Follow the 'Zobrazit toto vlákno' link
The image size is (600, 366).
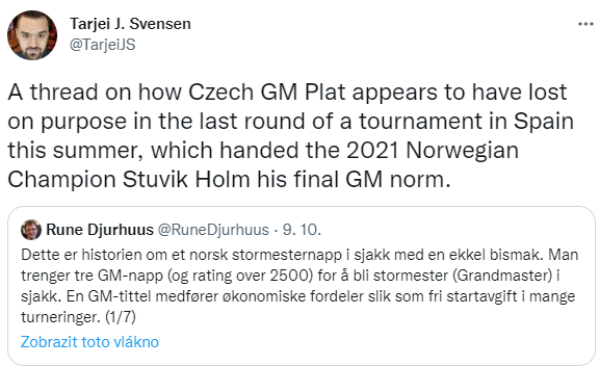point(90,342)
